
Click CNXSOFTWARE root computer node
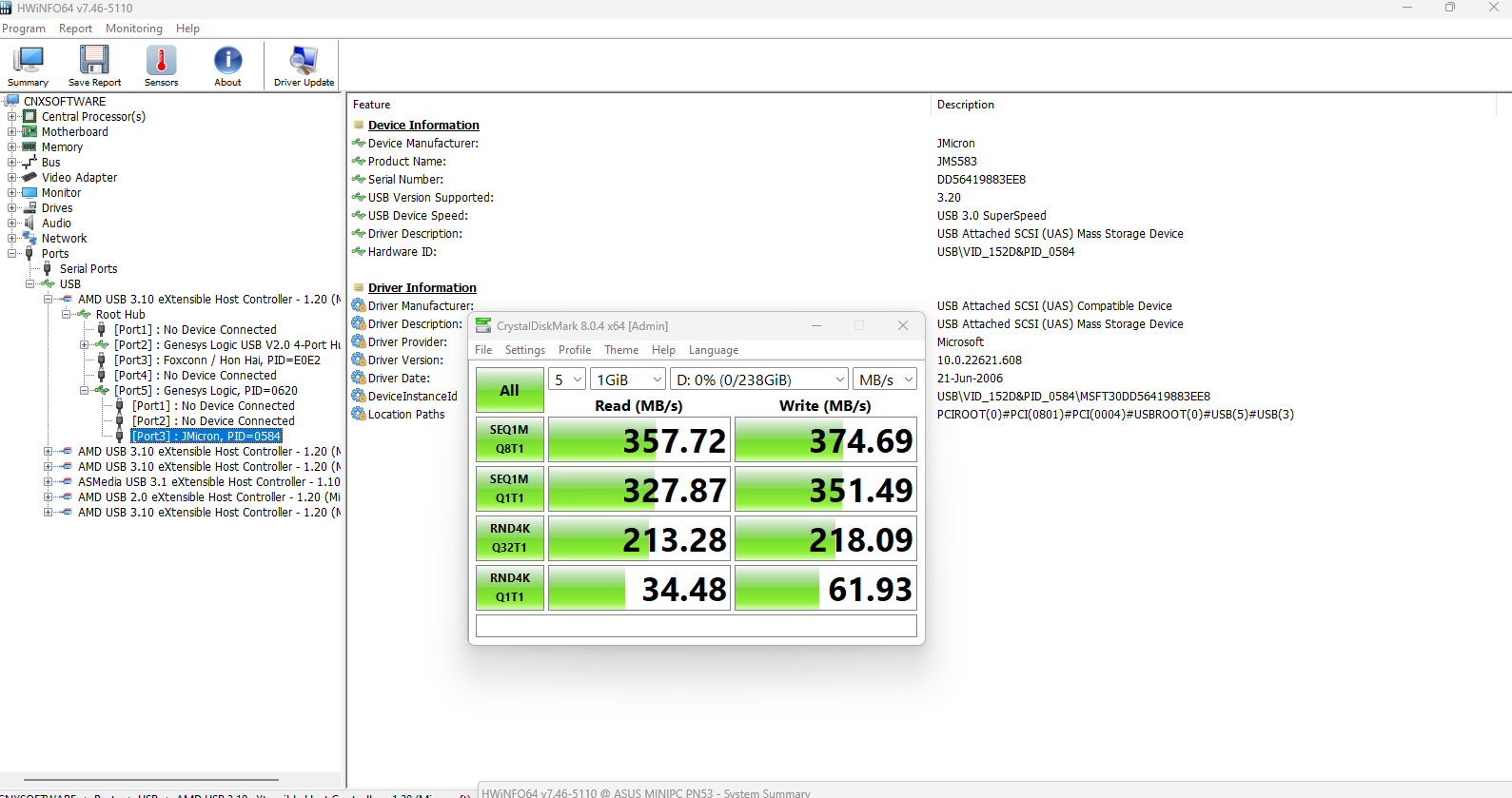pos(65,101)
